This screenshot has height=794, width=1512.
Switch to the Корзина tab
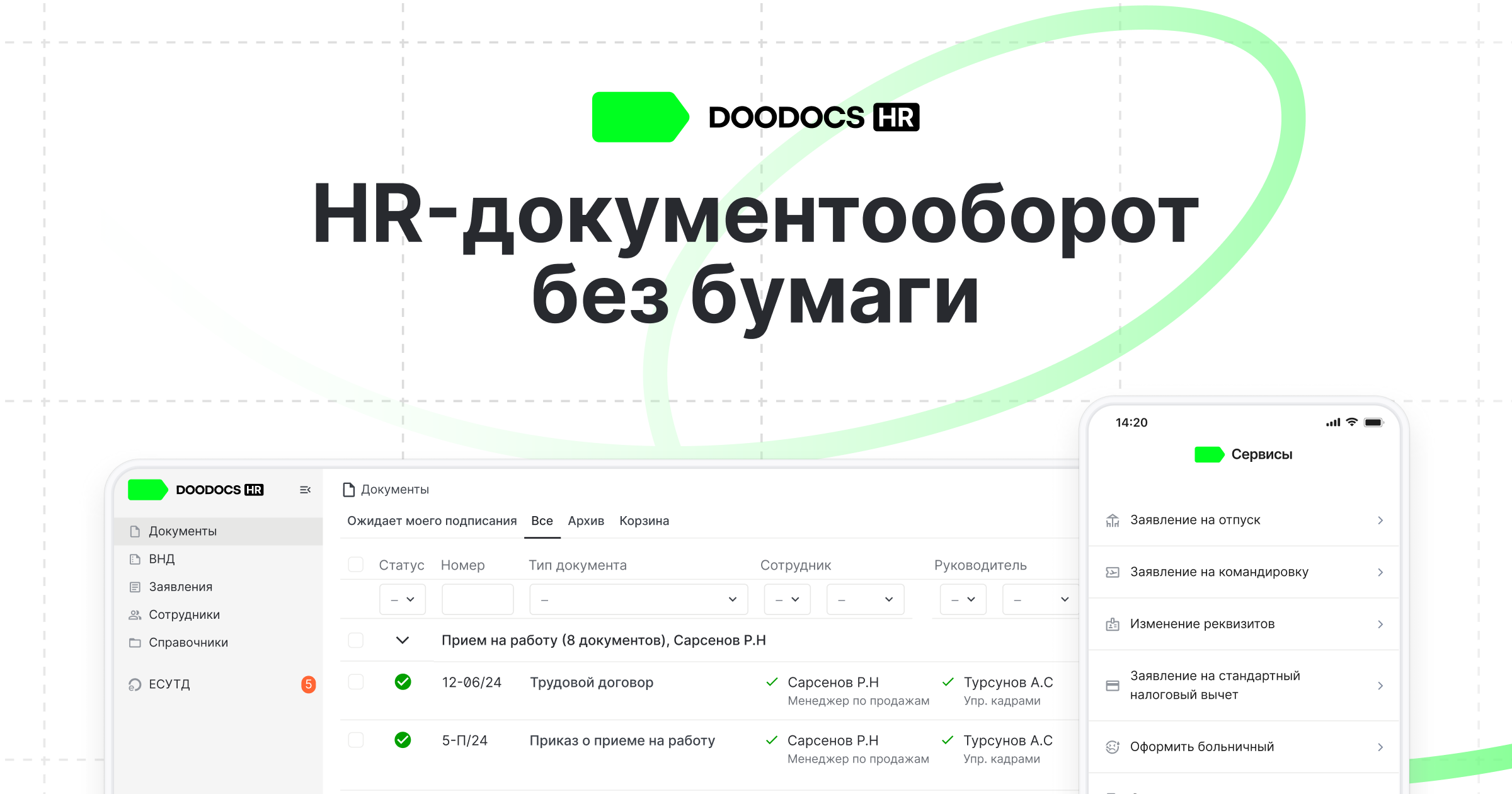(644, 521)
